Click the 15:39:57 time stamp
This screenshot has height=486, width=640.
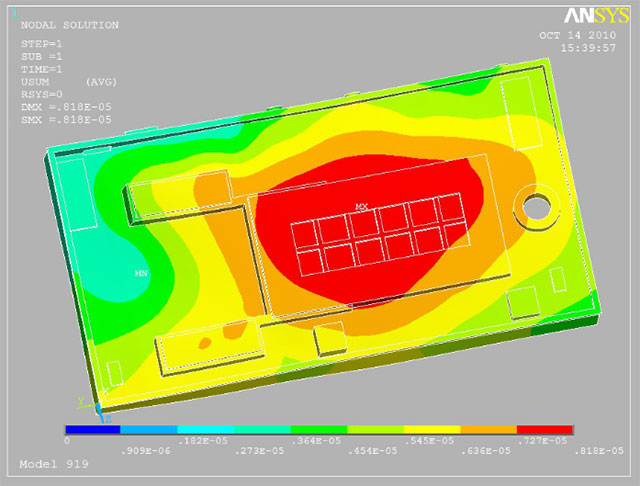pyautogui.click(x=587, y=47)
